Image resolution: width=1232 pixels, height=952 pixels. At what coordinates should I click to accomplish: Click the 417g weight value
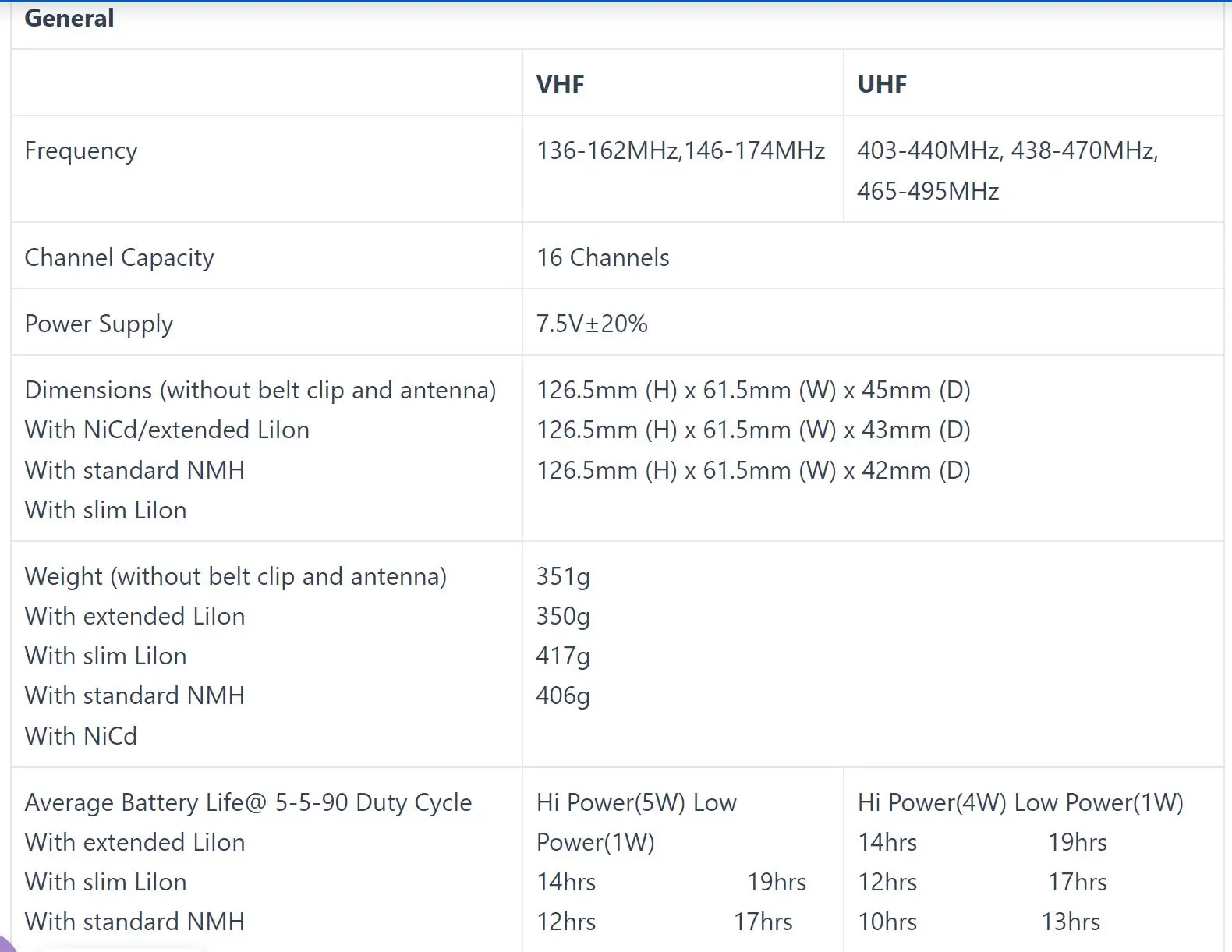(x=563, y=656)
